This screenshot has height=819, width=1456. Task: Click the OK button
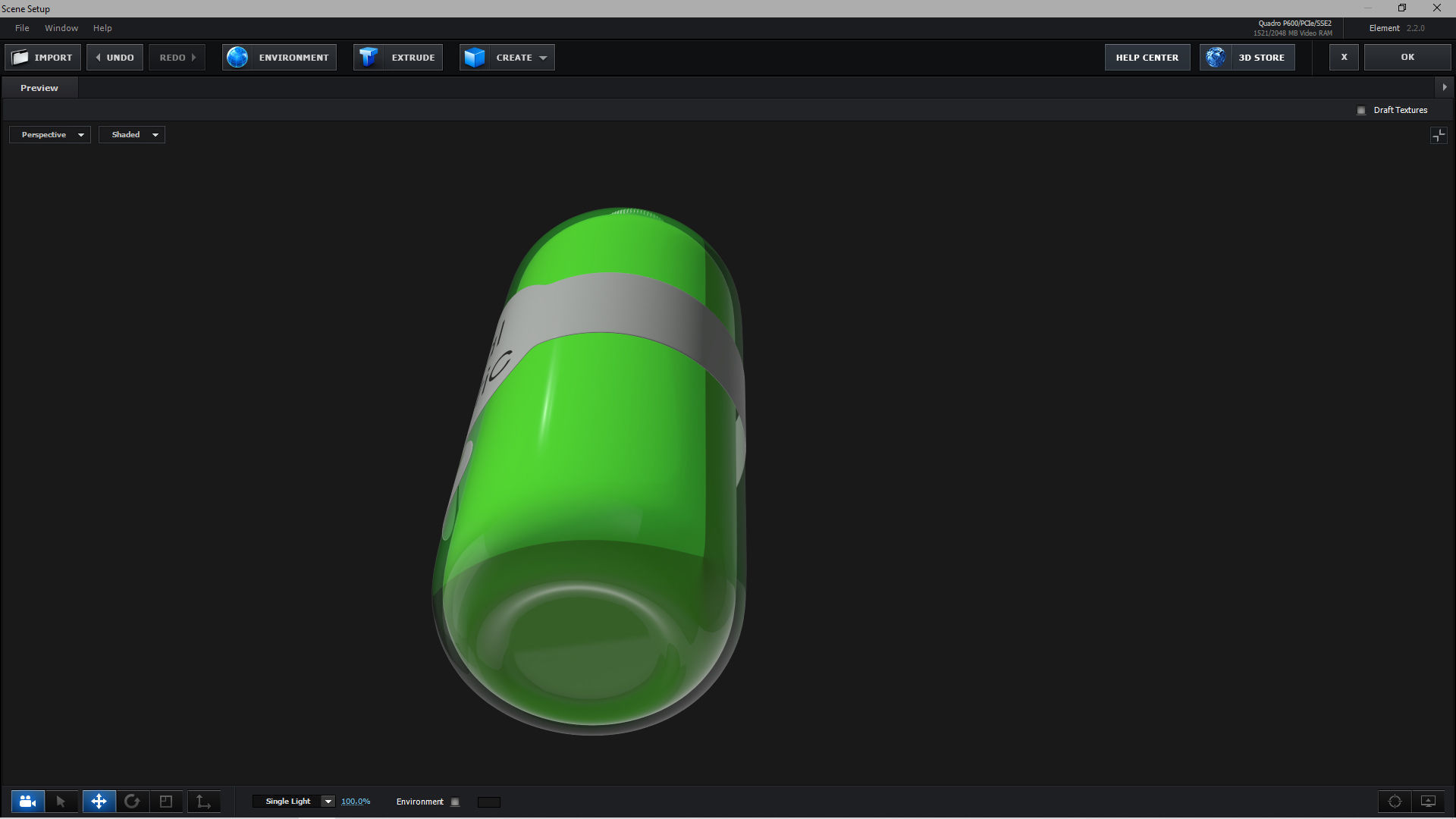click(x=1407, y=58)
